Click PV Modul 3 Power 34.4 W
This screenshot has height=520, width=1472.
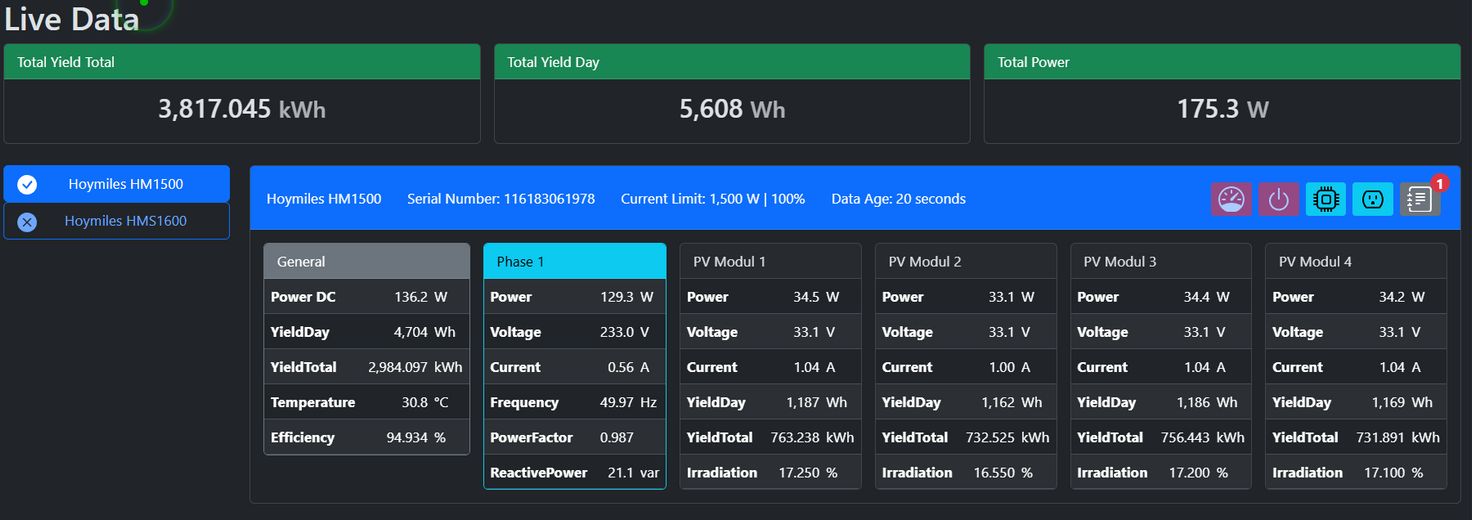click(1206, 297)
